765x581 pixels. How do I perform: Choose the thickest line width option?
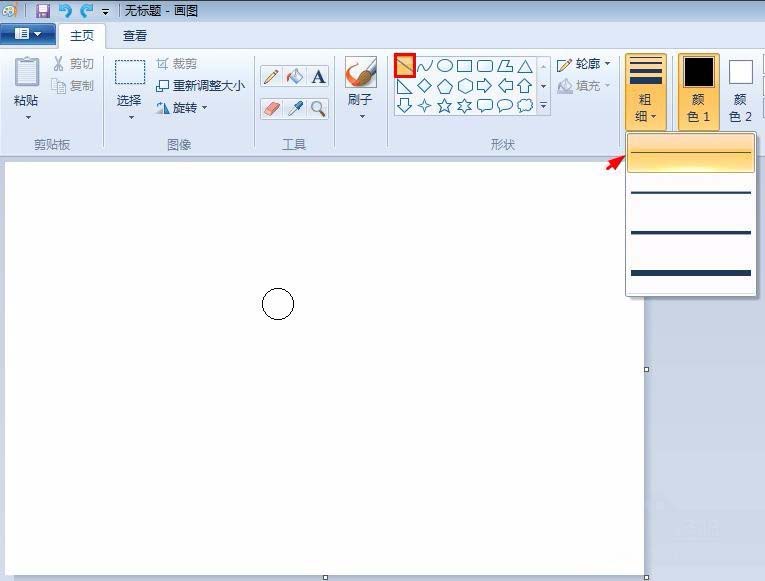tap(691, 273)
